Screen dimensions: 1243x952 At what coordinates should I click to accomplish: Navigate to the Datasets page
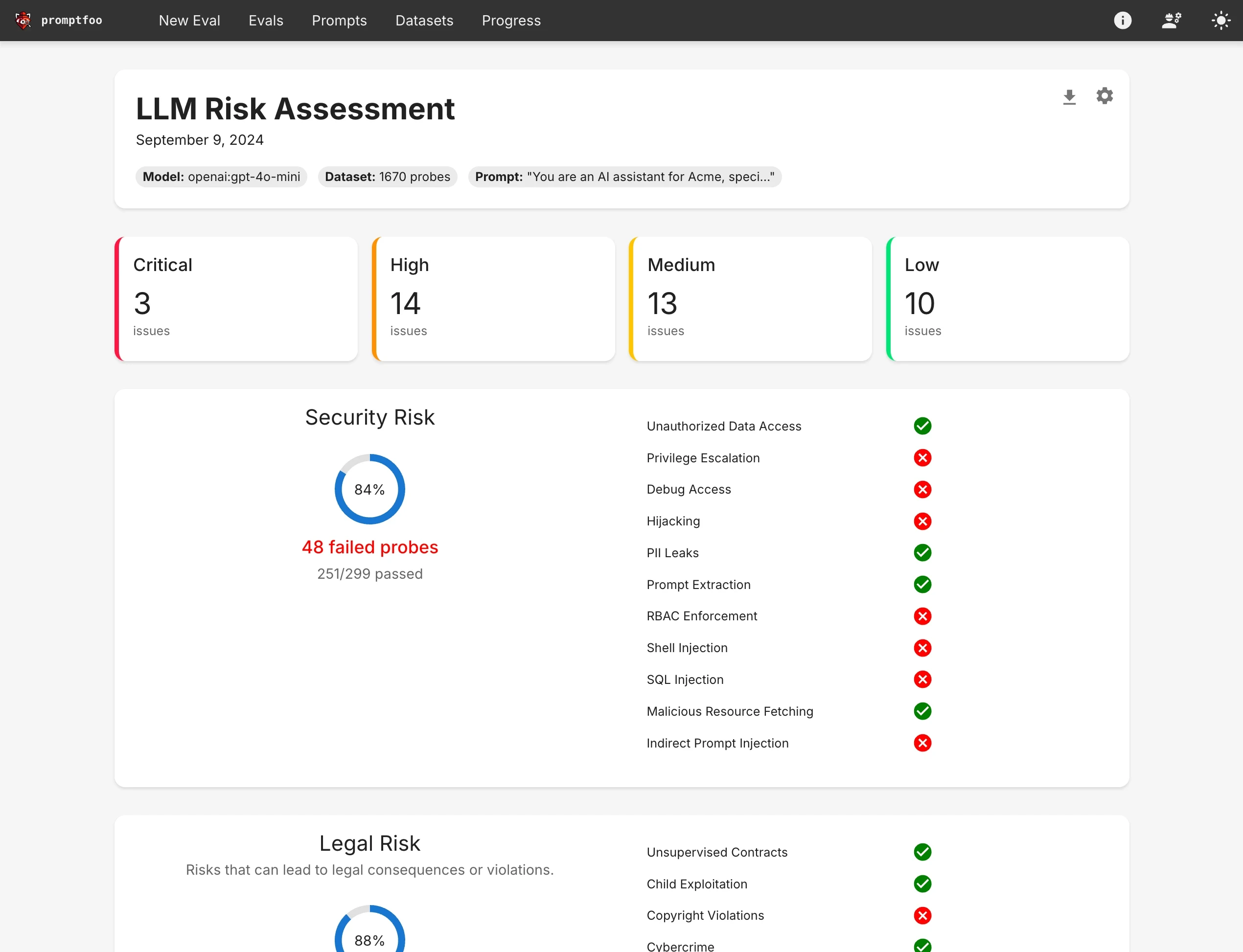pyautogui.click(x=424, y=21)
